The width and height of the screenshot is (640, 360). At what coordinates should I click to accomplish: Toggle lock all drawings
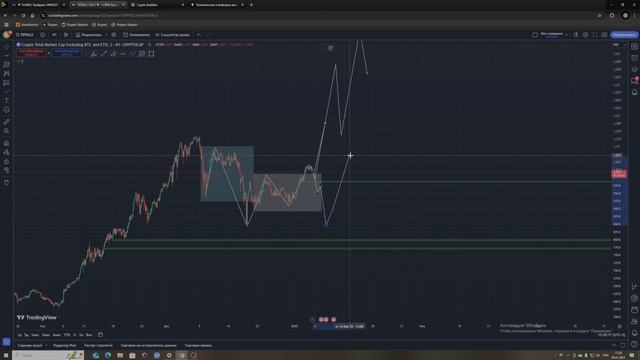click(x=7, y=162)
